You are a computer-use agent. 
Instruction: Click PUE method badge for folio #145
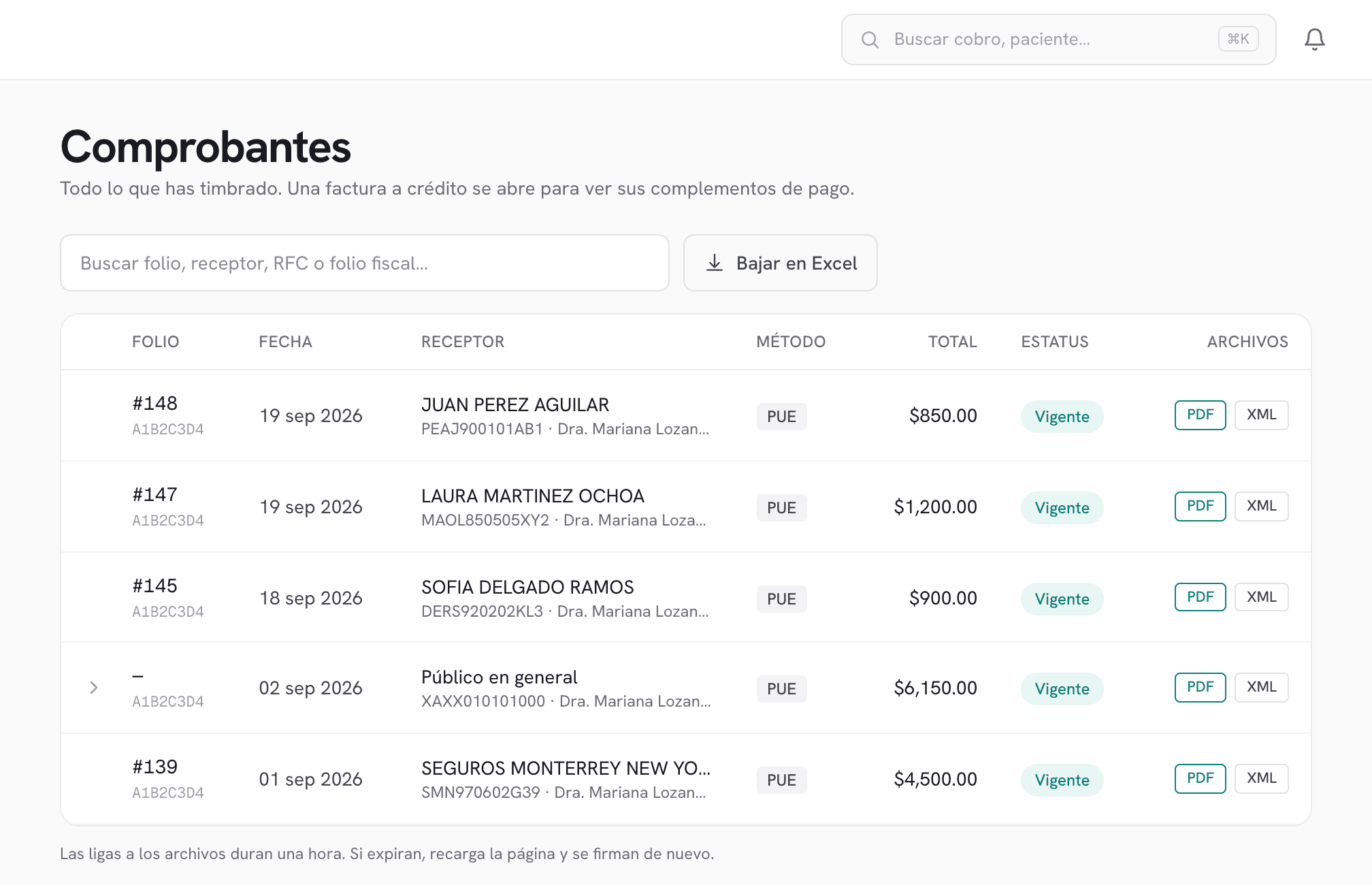click(x=781, y=599)
